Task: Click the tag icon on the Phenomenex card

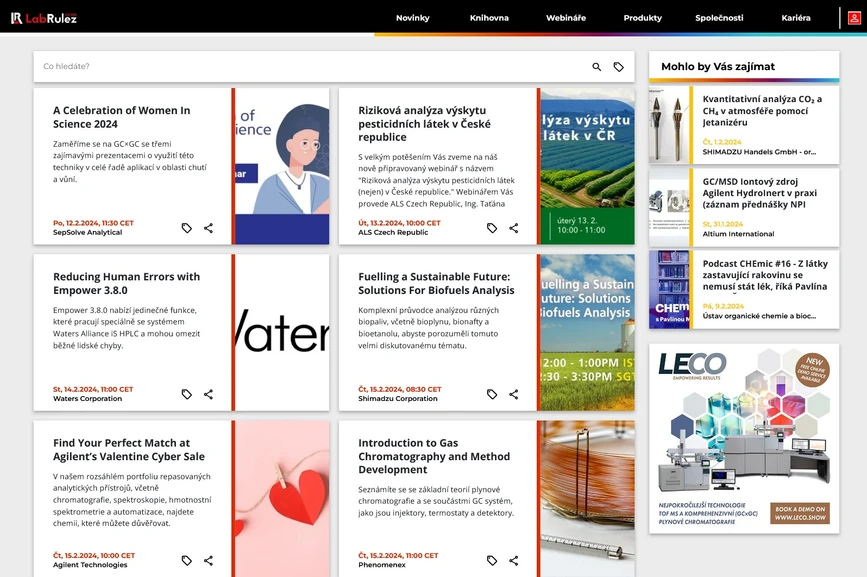Action: pos(490,560)
